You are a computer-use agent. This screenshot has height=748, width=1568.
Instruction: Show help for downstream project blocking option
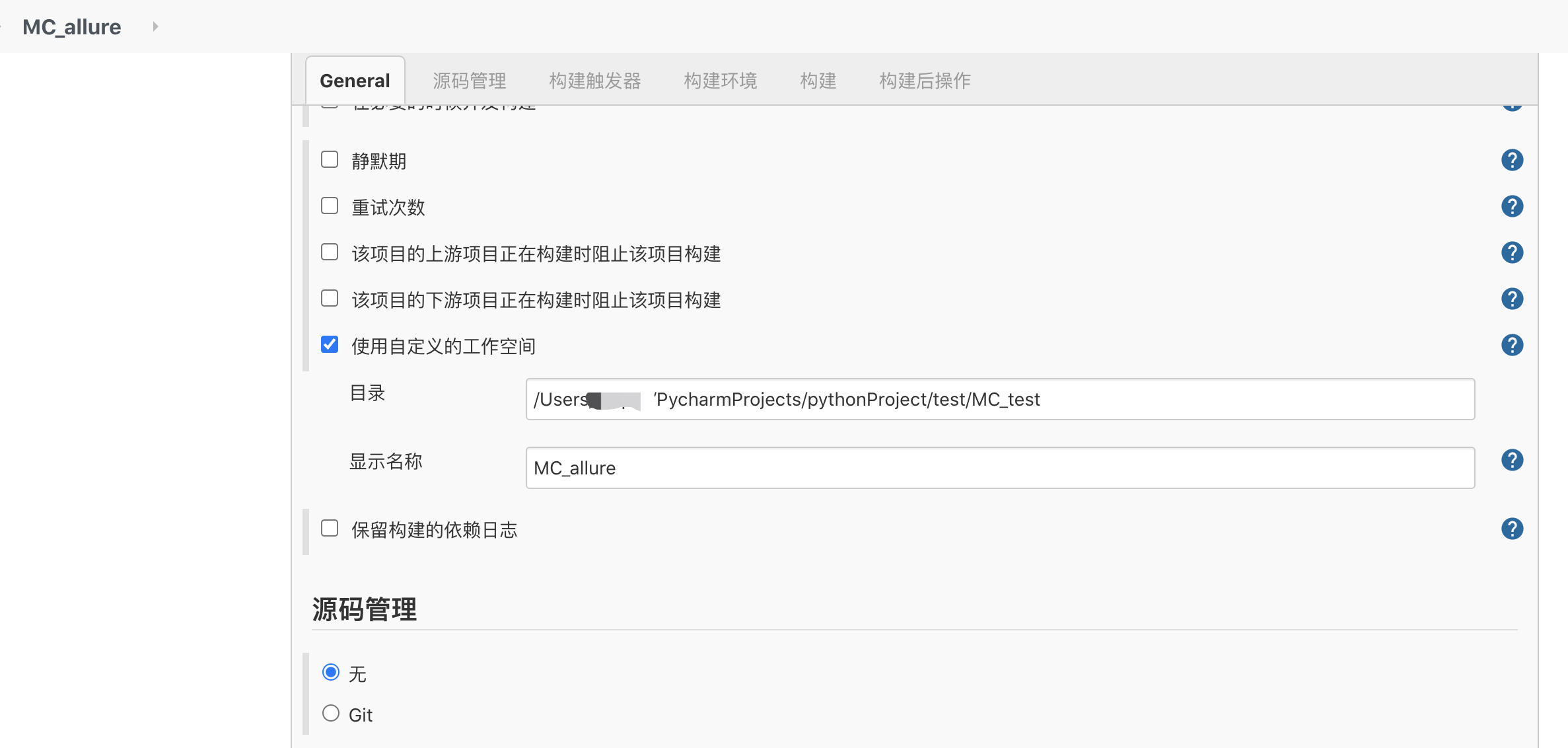(1512, 299)
